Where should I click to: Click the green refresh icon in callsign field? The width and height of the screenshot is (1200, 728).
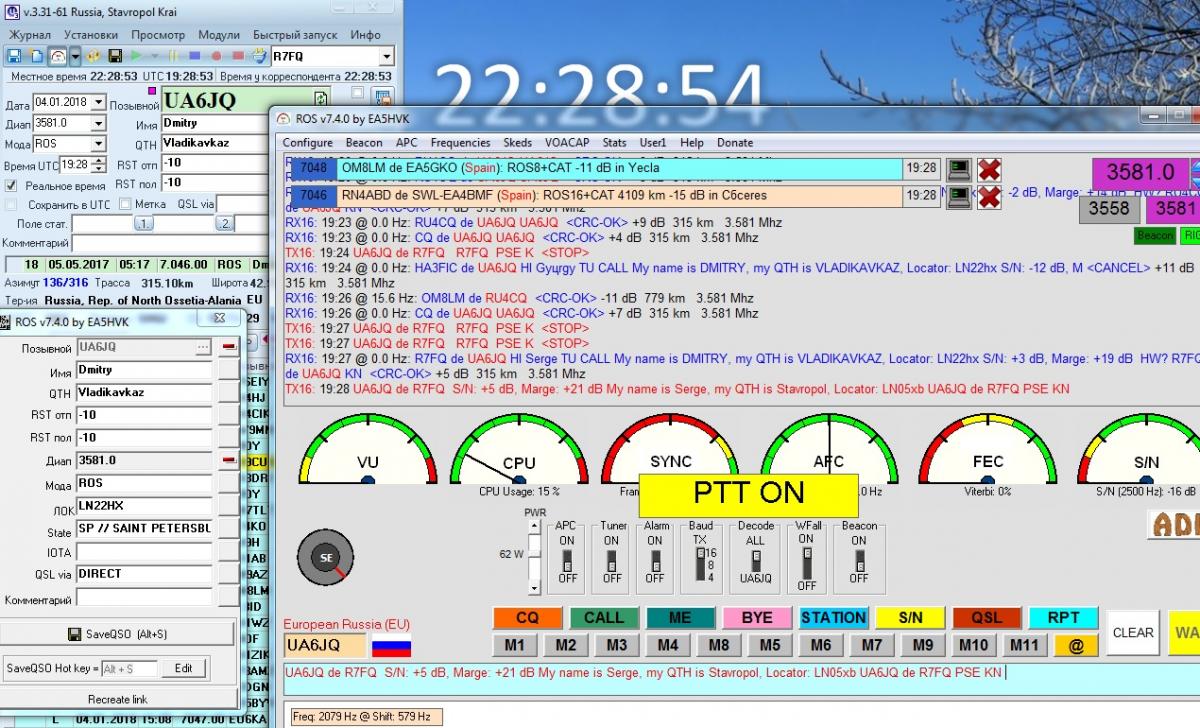pos(320,100)
